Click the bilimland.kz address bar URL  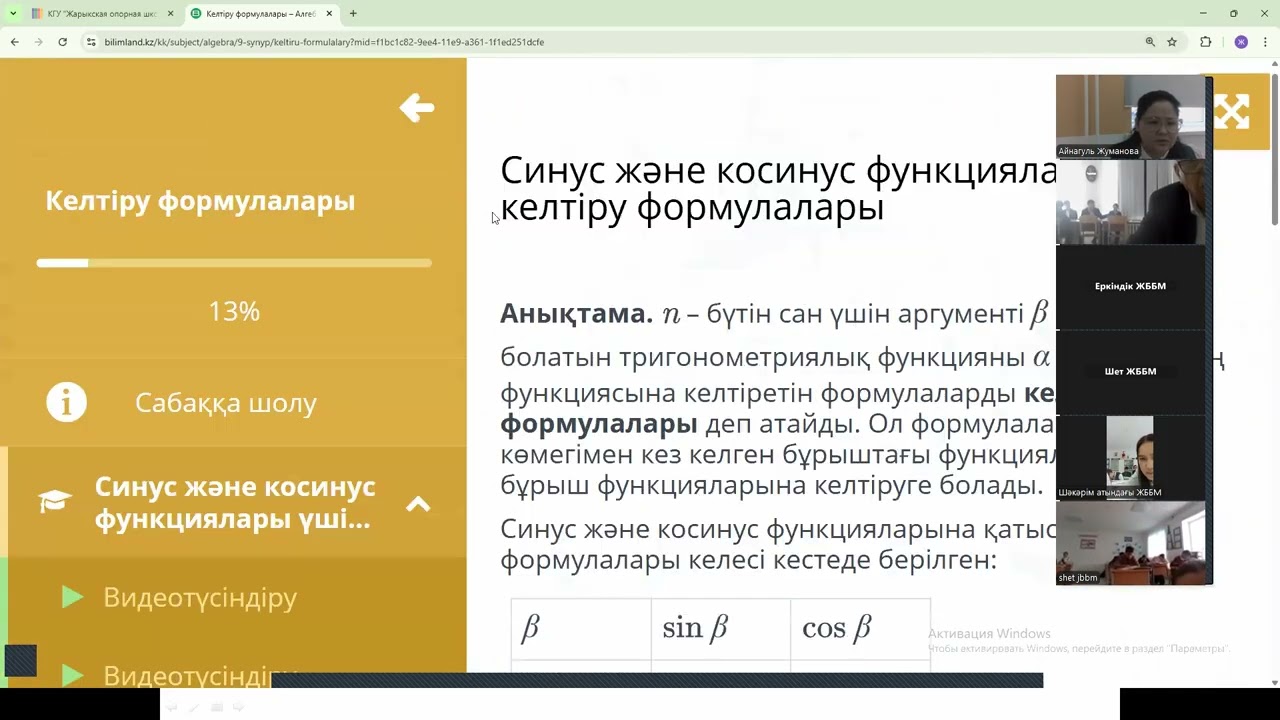[324, 42]
